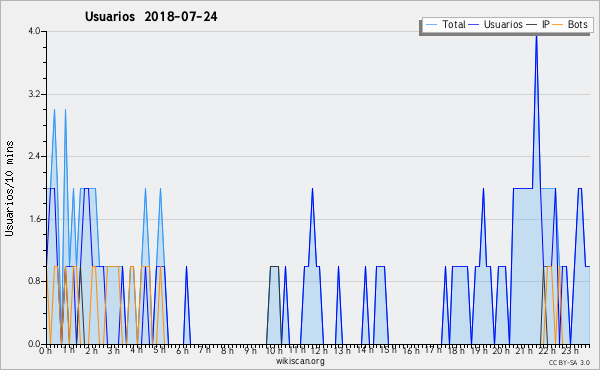Click the light blue Total legend line
Image resolution: width=600 pixels, height=370 pixels.
432,25
